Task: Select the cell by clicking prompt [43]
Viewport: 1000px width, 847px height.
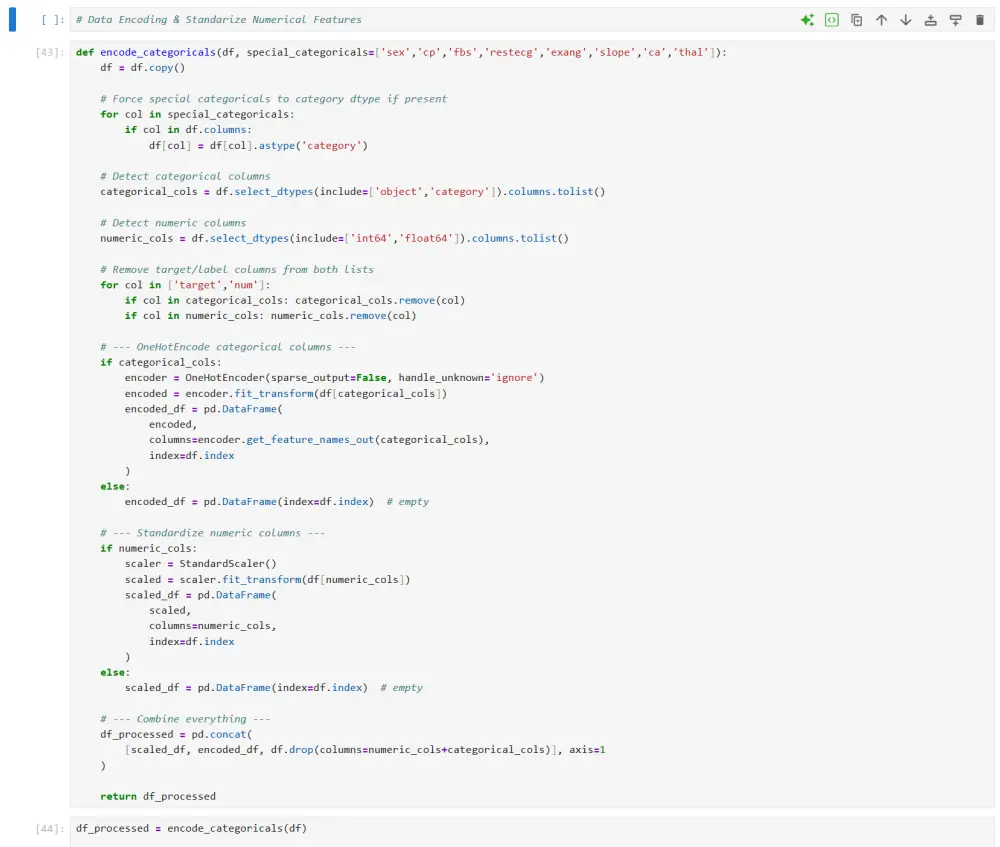Action: point(49,52)
